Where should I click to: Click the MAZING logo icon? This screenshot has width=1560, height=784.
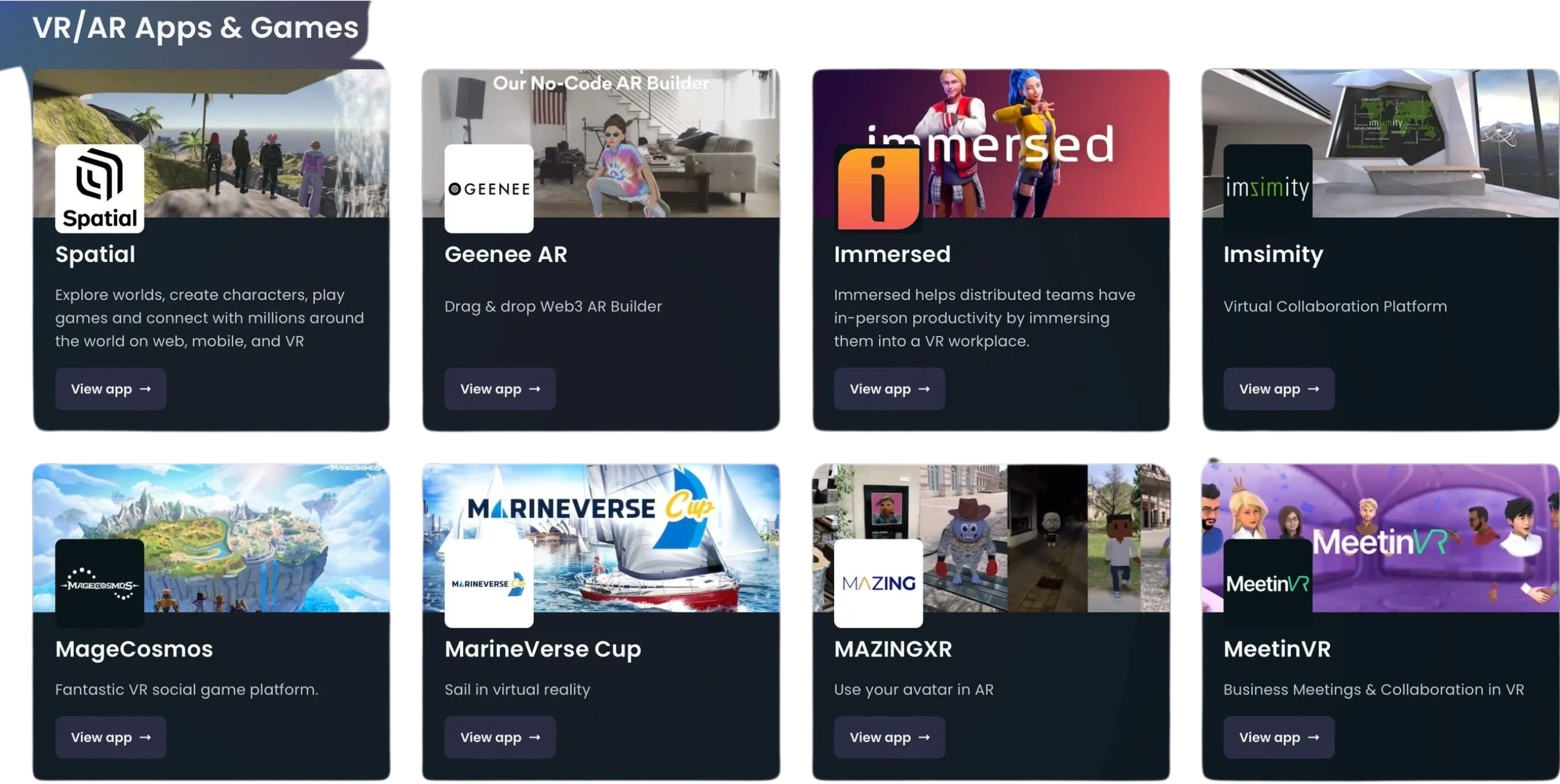click(877, 583)
